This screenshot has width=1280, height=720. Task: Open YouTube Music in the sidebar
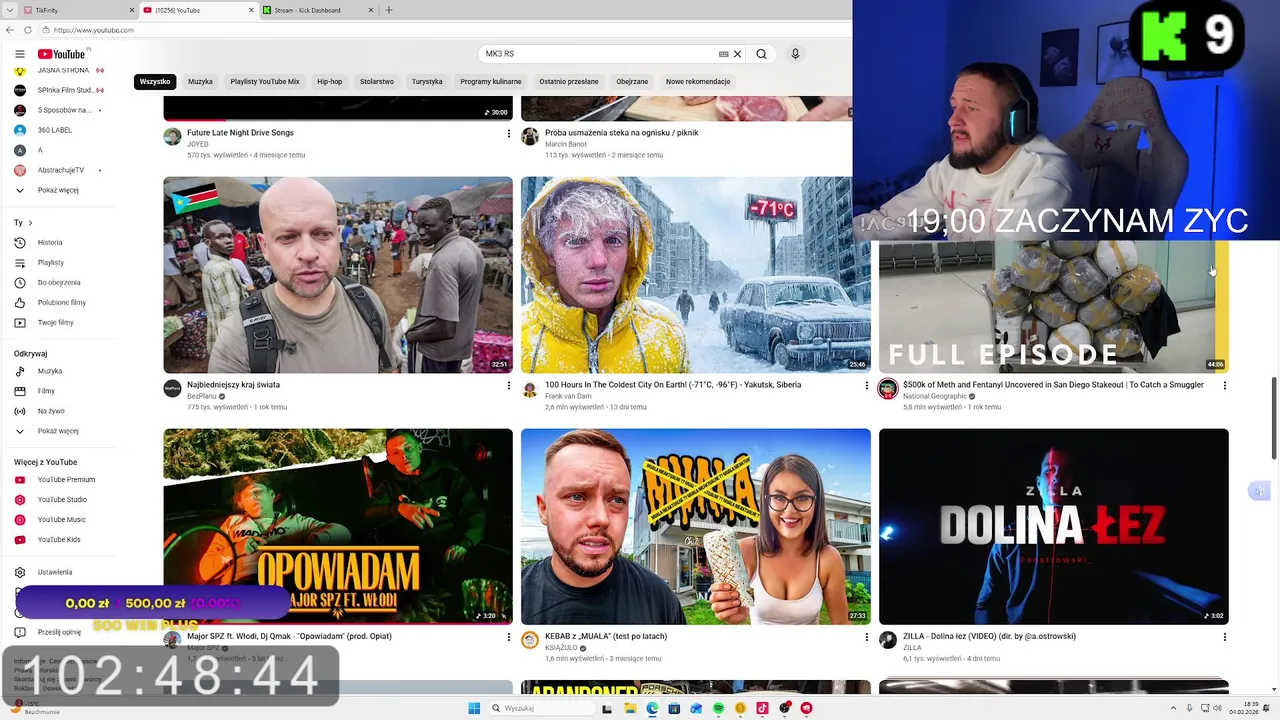[62, 520]
